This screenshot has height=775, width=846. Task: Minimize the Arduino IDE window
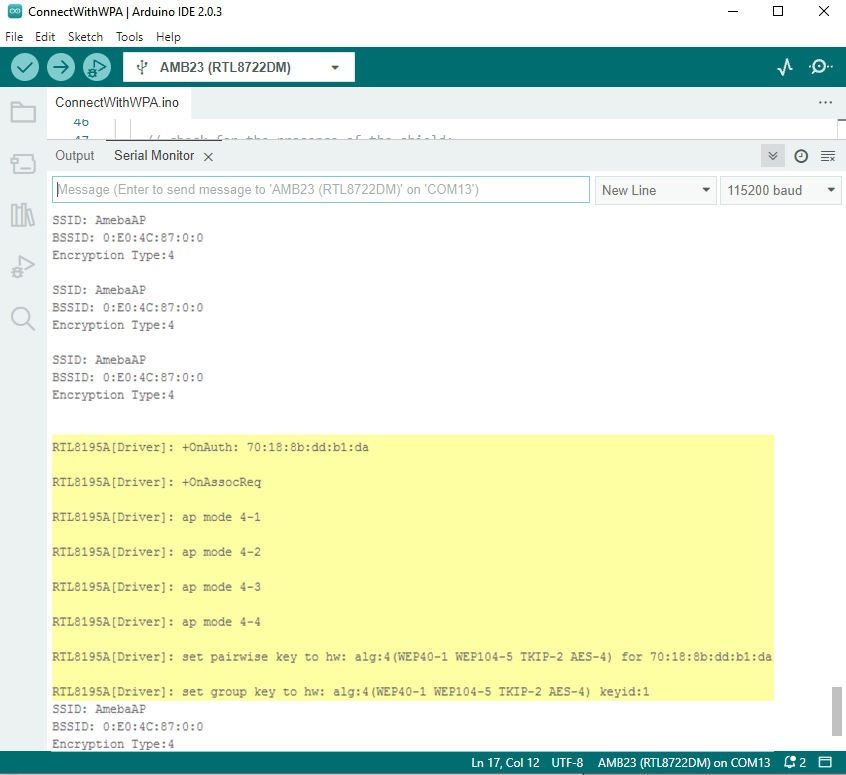pos(733,11)
